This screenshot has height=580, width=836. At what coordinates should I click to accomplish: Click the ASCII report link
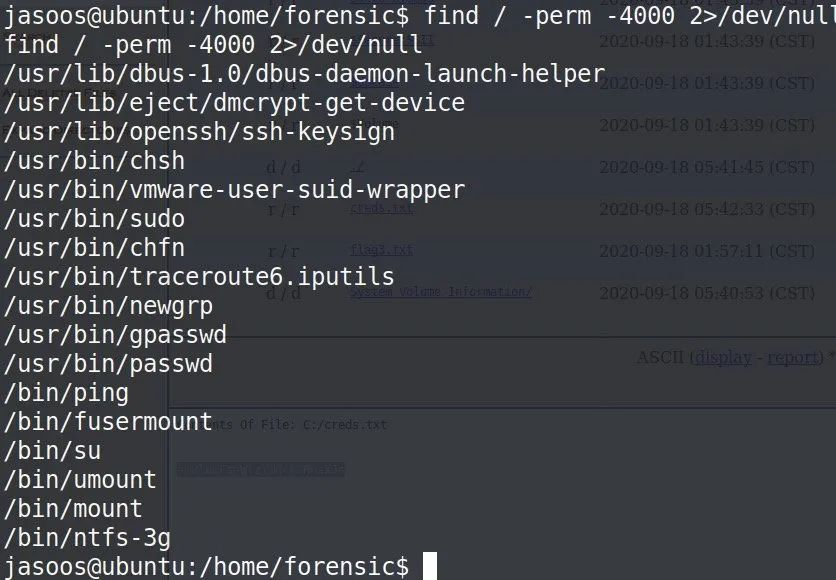click(790, 357)
